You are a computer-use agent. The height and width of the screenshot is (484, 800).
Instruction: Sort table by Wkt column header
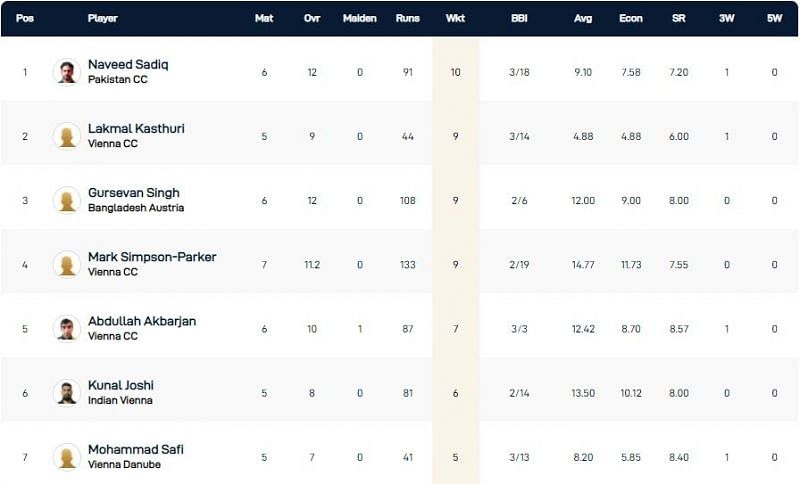[x=455, y=18]
